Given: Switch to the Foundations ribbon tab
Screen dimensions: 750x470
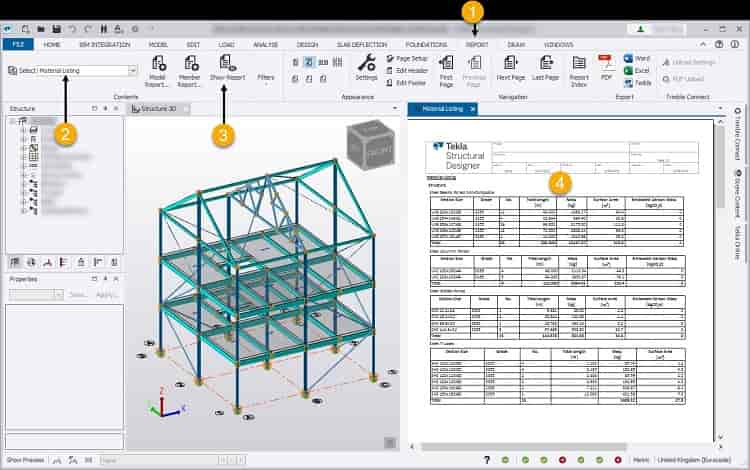Looking at the screenshot, I should click(426, 45).
